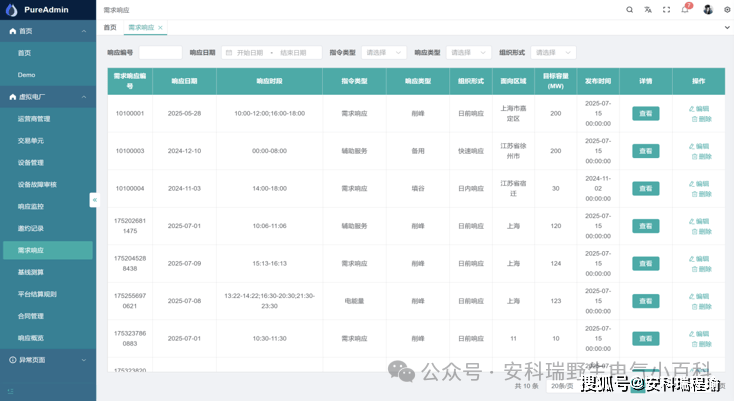Open 设备故障审核 in the sidebar
The width and height of the screenshot is (735, 401).
tap(48, 184)
